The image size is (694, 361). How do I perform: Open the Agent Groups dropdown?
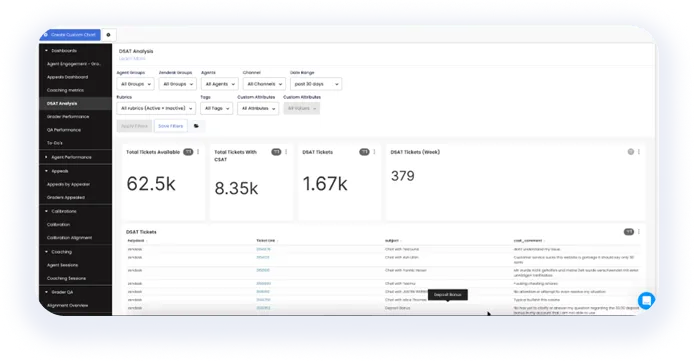[135, 84]
